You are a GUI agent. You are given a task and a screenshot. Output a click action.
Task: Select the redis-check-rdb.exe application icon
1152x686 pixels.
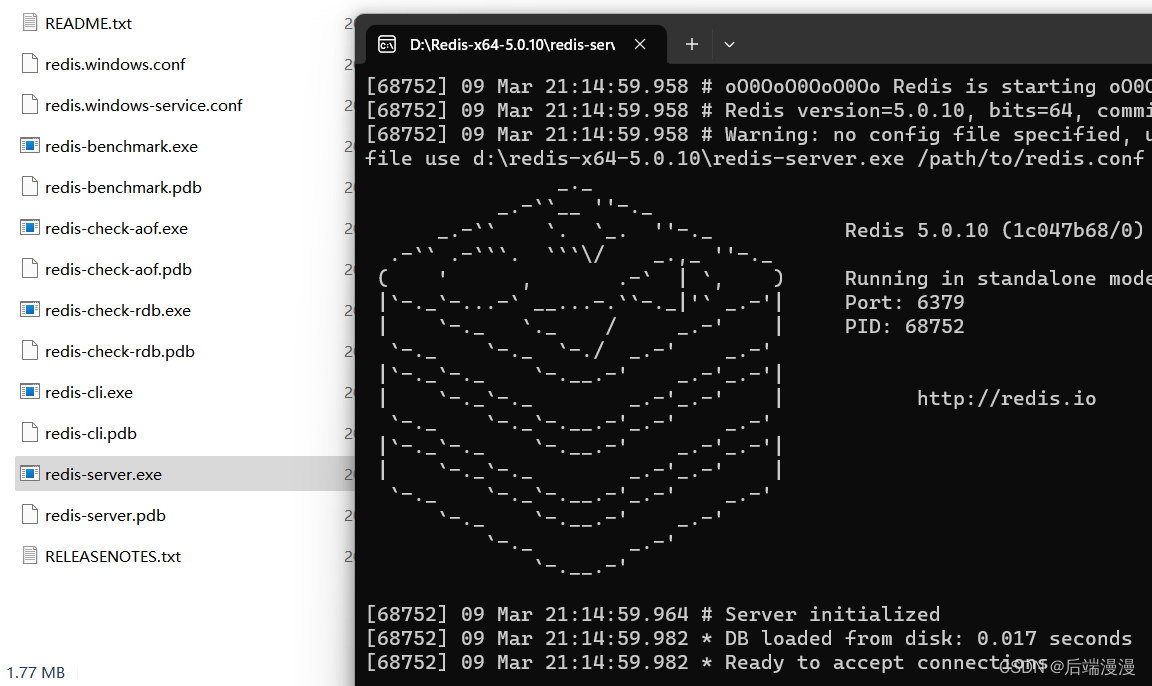click(x=29, y=310)
